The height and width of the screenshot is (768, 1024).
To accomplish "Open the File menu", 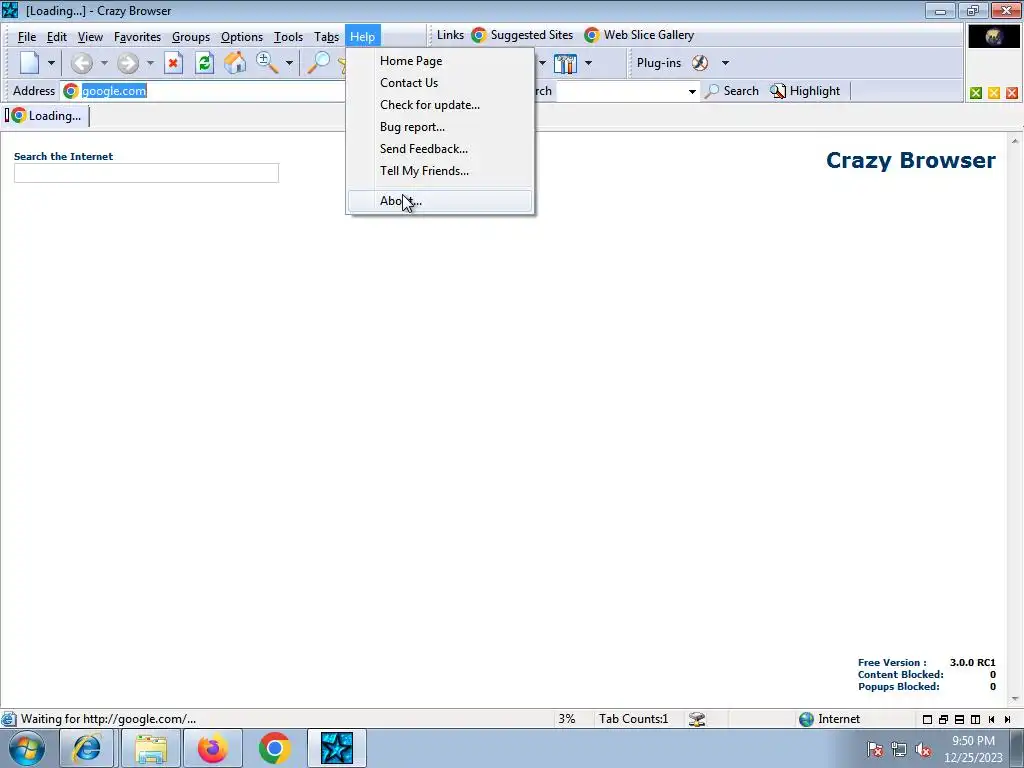I will (27, 37).
